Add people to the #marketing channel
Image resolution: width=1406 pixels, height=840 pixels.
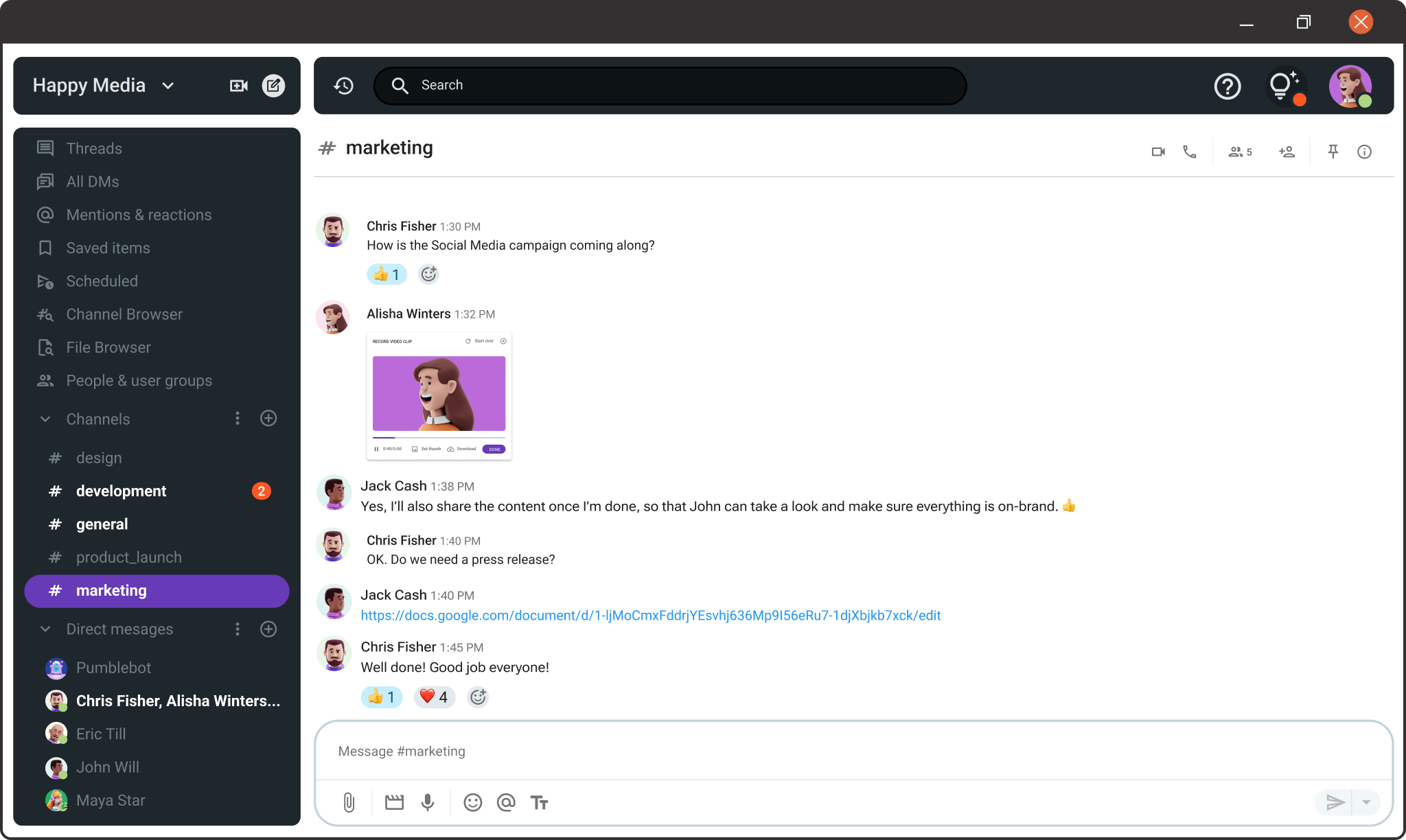(x=1287, y=151)
